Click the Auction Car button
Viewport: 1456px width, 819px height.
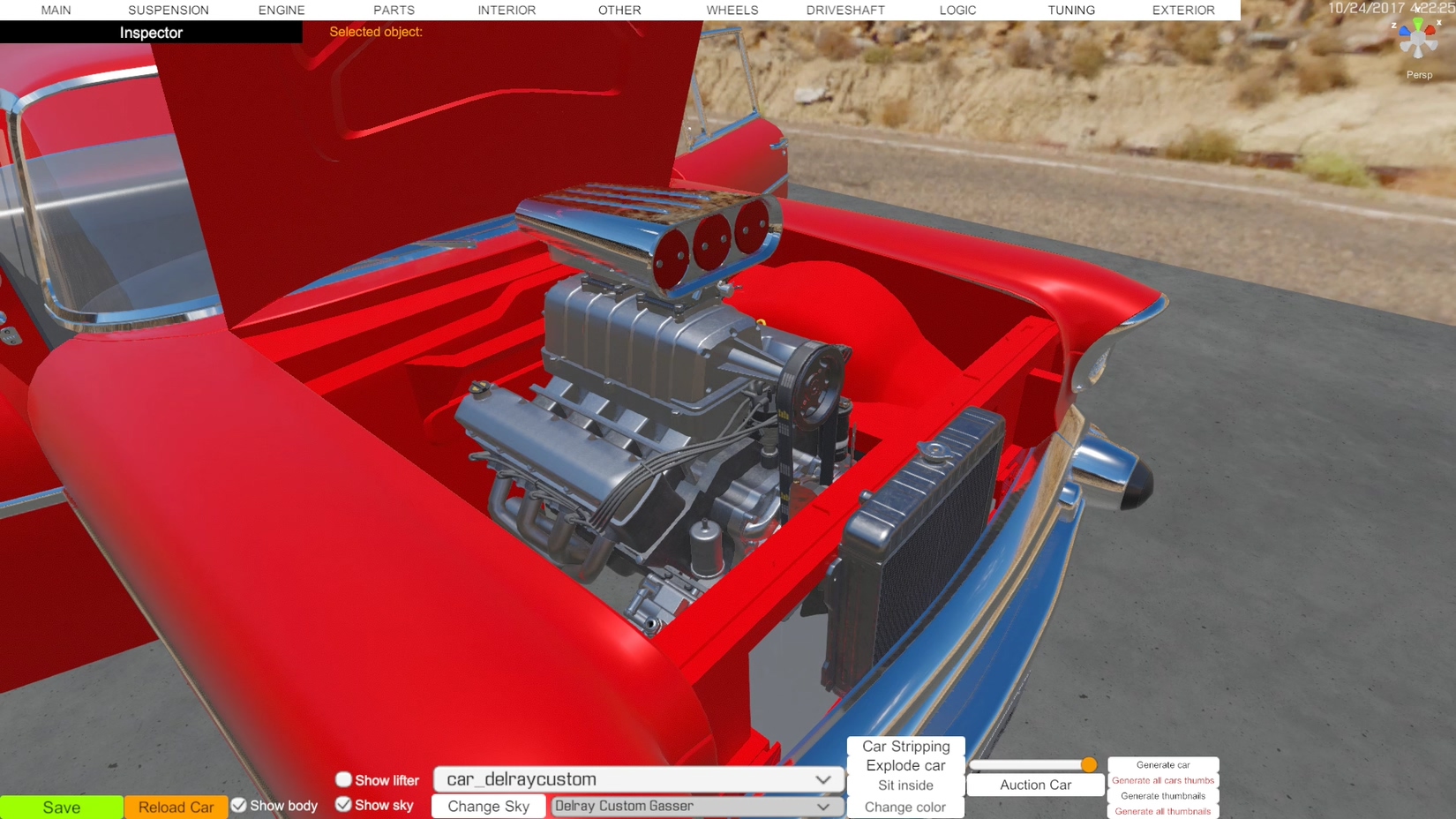(1035, 785)
